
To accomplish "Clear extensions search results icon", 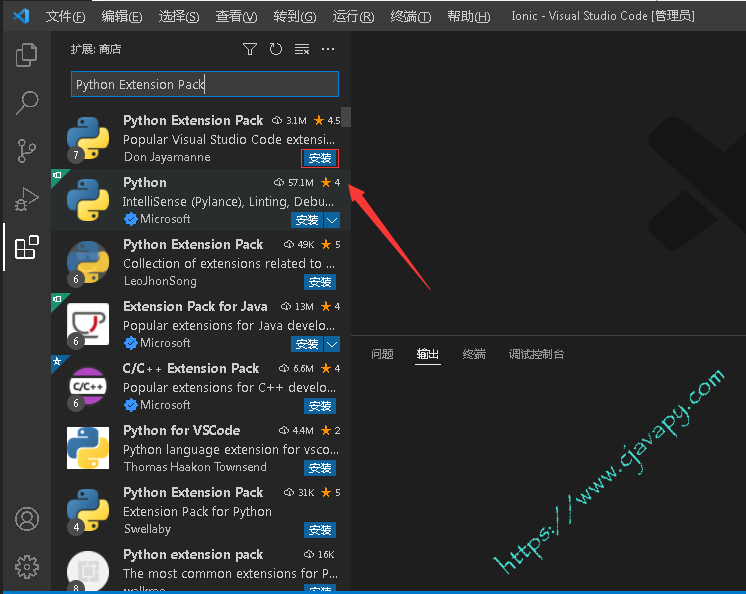I will [302, 49].
